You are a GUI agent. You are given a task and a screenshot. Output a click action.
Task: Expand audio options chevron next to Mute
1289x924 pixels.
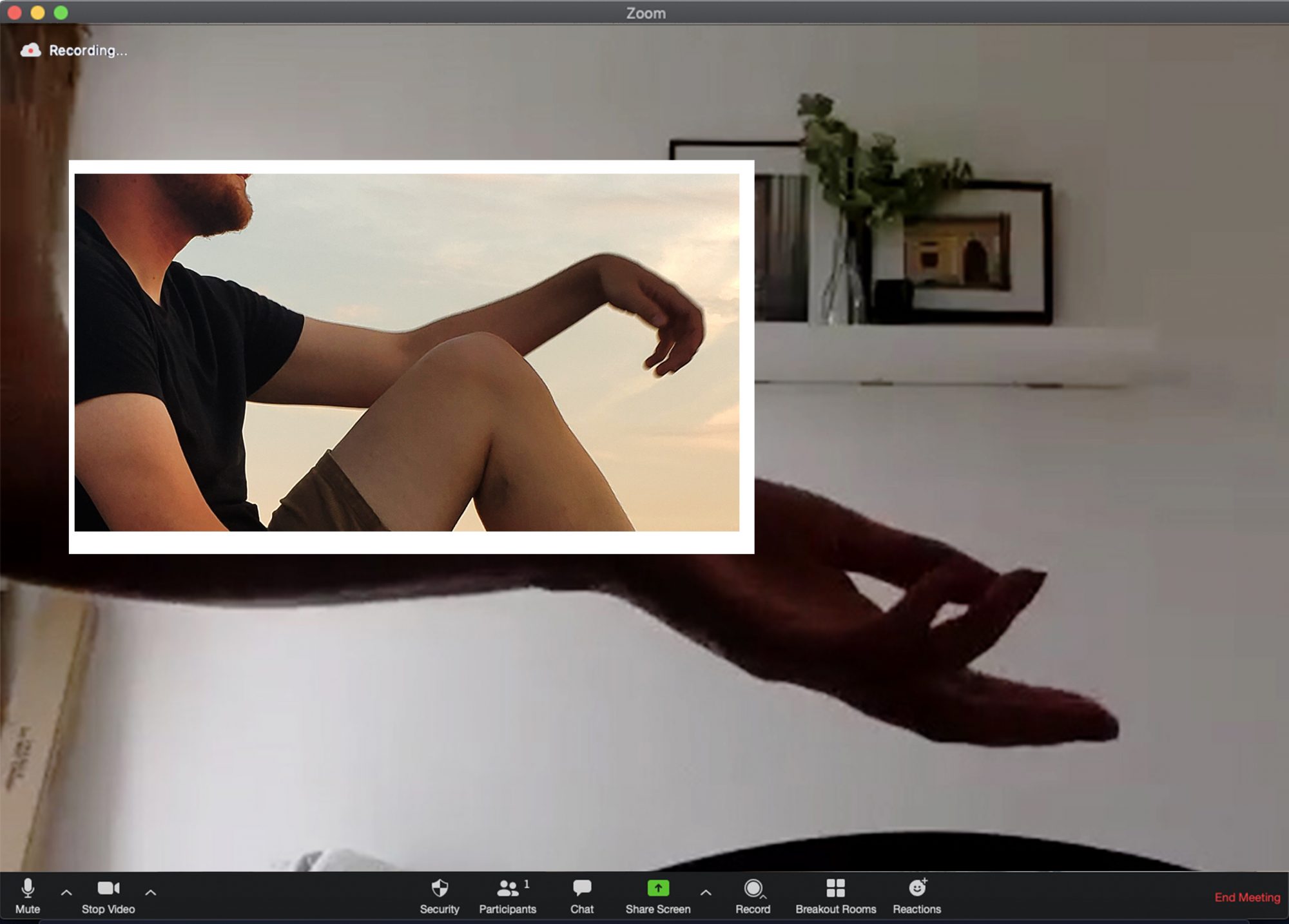pyautogui.click(x=66, y=893)
